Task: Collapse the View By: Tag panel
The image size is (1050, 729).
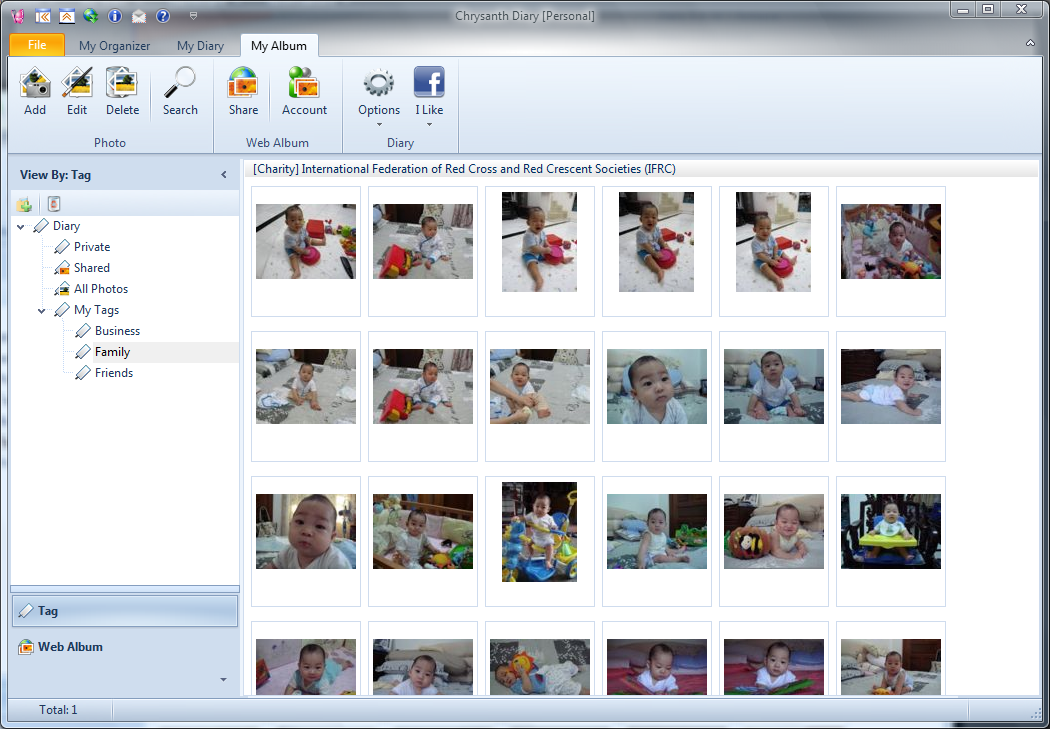Action: [x=224, y=175]
